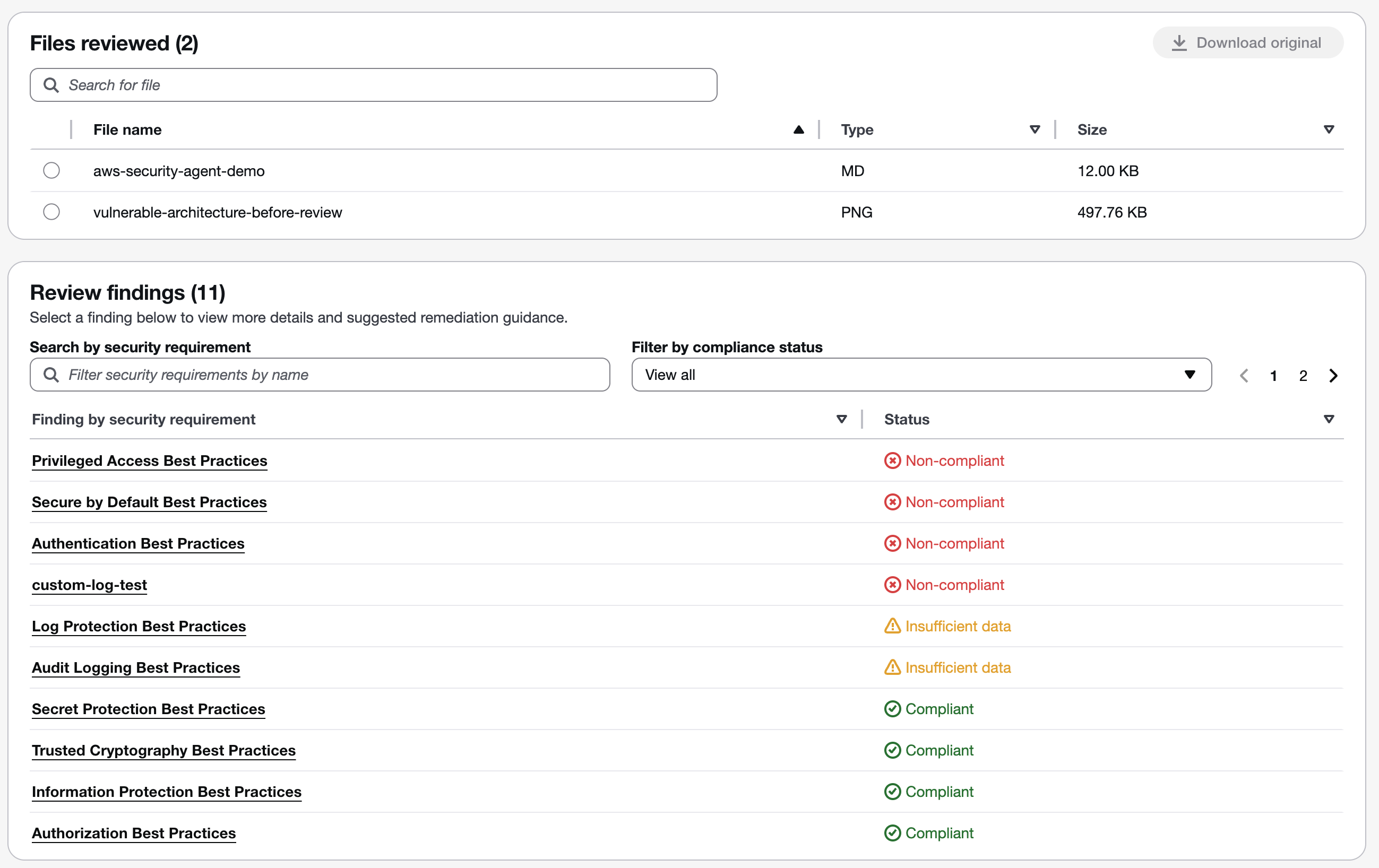Image resolution: width=1379 pixels, height=868 pixels.
Task: Click the 497.76 KB size cell
Action: point(1111,212)
